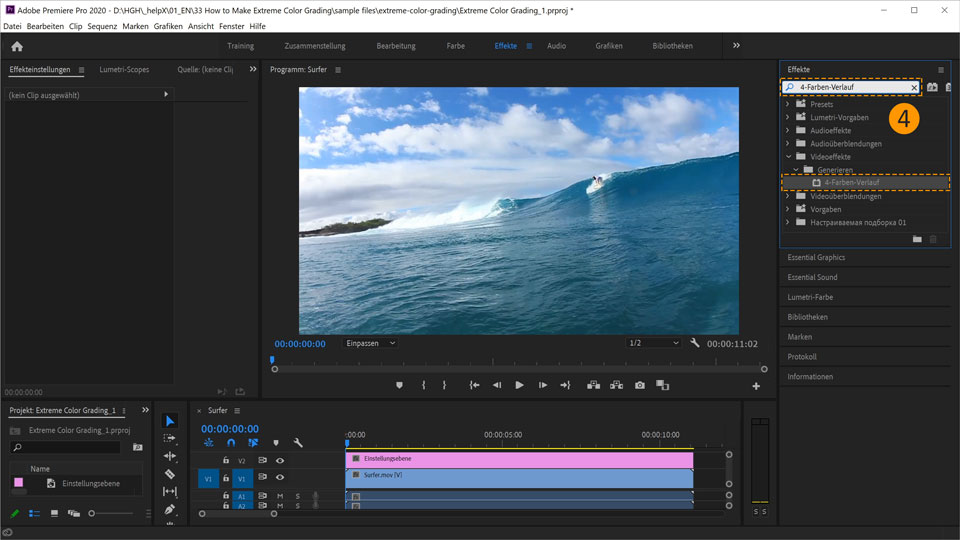The image size is (960, 540).
Task: Click the Home icon
Action: [x=17, y=46]
